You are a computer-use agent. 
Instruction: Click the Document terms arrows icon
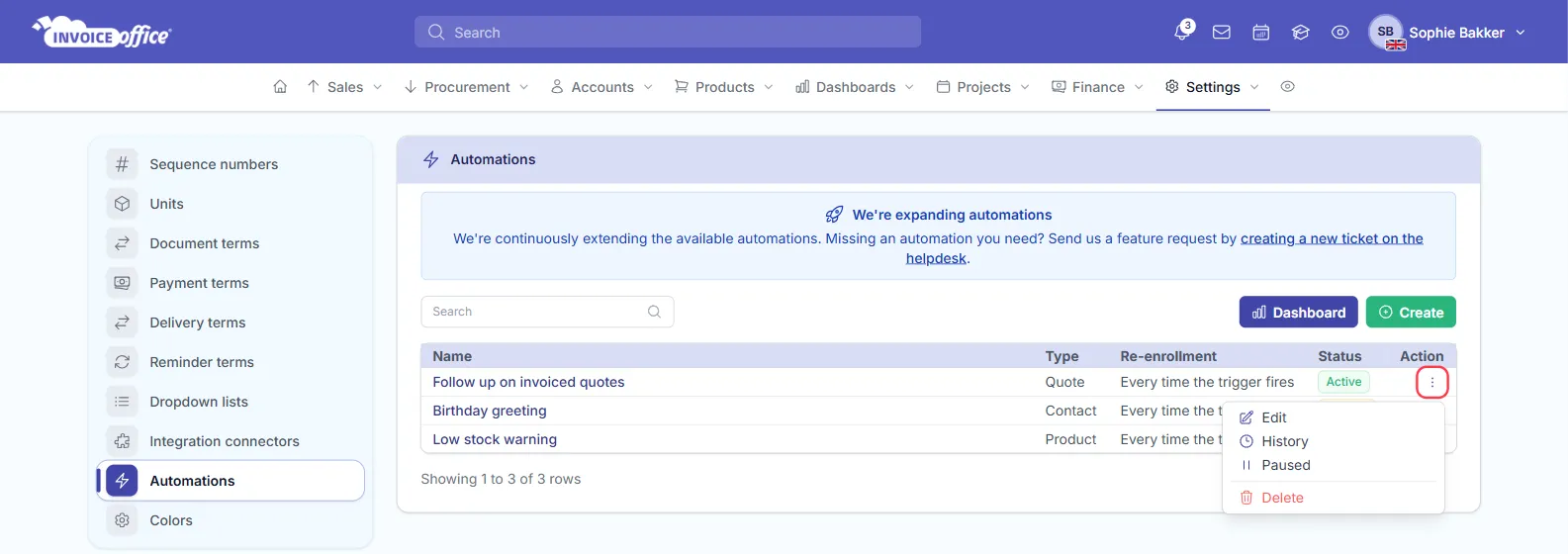coord(122,243)
